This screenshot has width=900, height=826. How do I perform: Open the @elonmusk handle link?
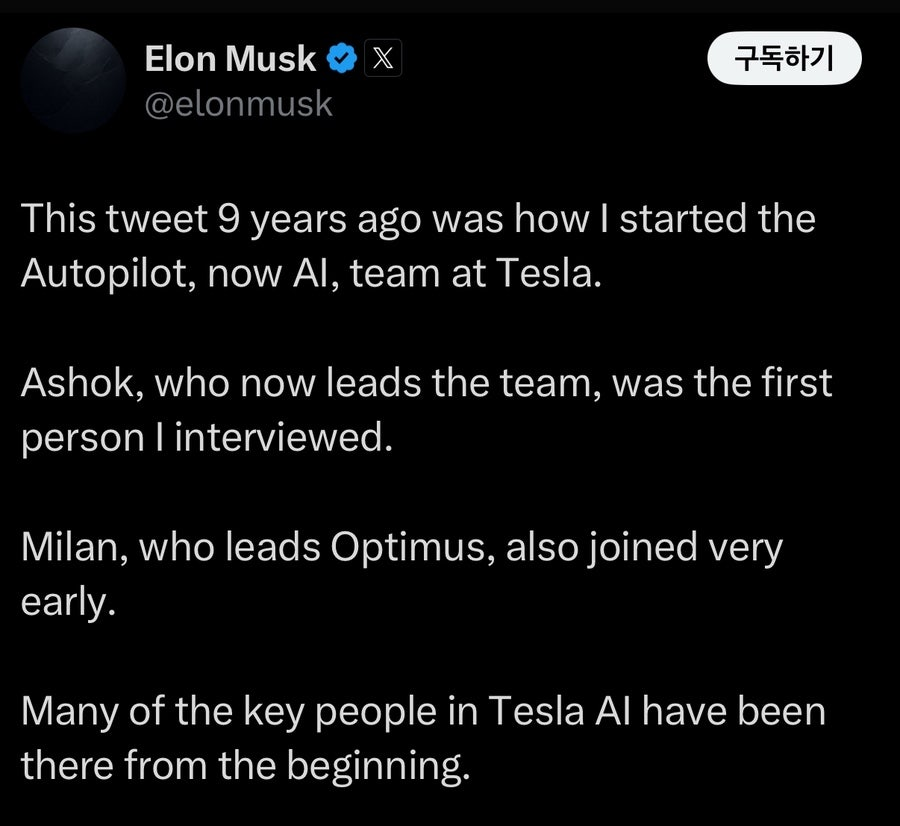pyautogui.click(x=238, y=104)
